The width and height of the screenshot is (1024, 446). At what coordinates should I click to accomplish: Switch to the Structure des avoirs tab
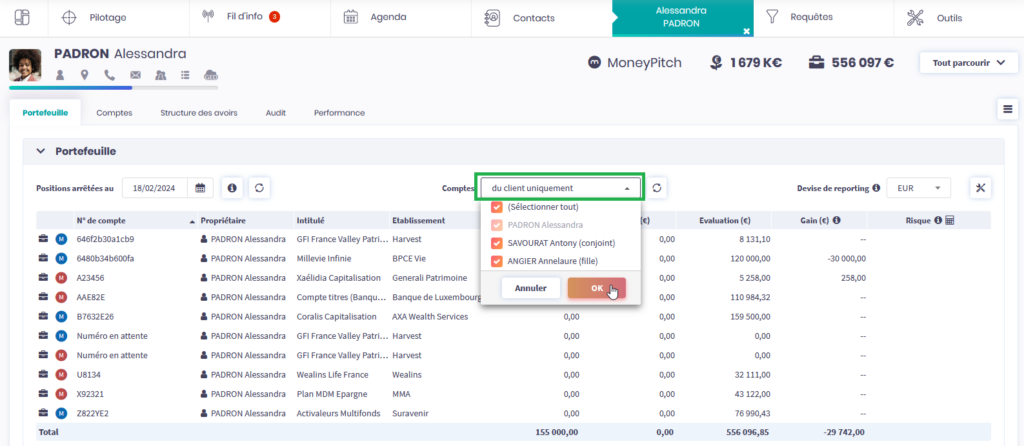[199, 113]
